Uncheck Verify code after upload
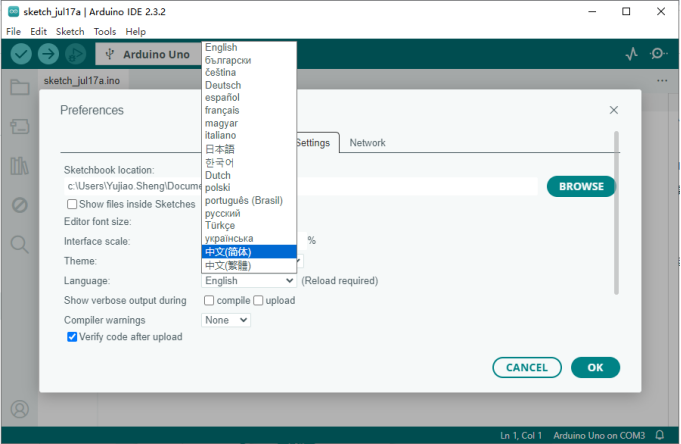 pyautogui.click(x=72, y=337)
